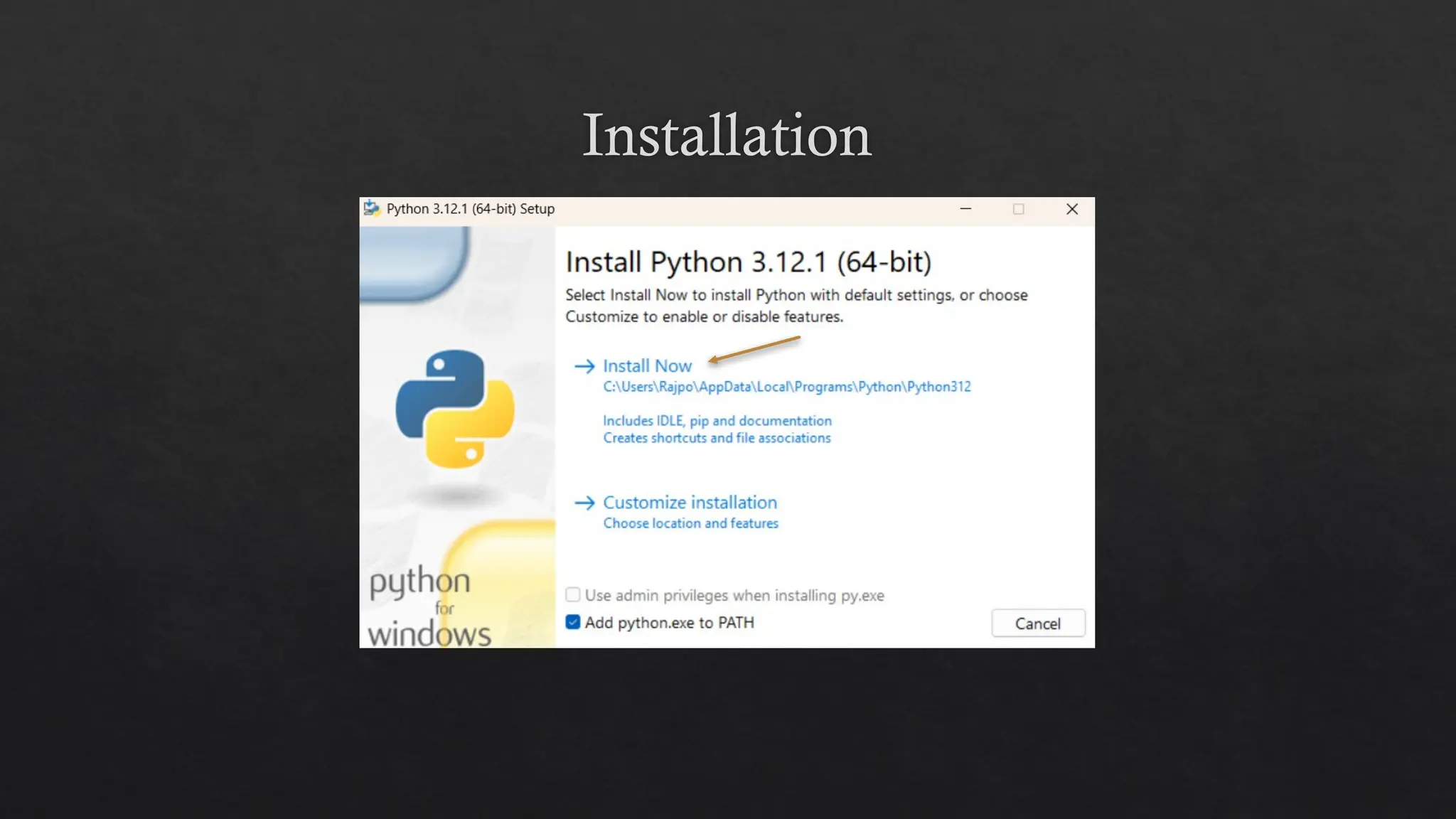
Task: Click the Python 3.12.1 Setup title bar text
Action: coord(470,209)
